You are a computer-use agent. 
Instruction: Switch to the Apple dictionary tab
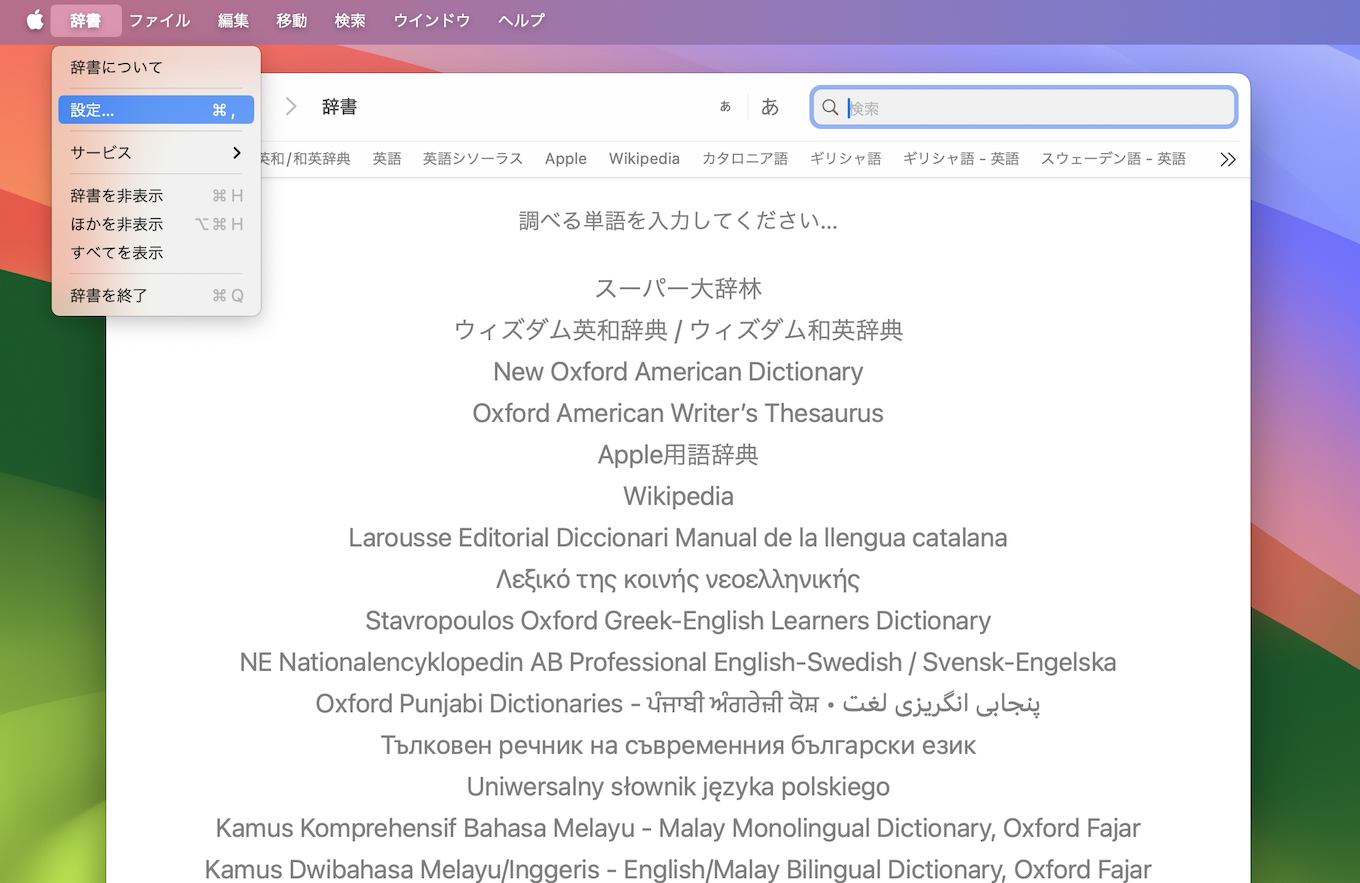coord(566,159)
